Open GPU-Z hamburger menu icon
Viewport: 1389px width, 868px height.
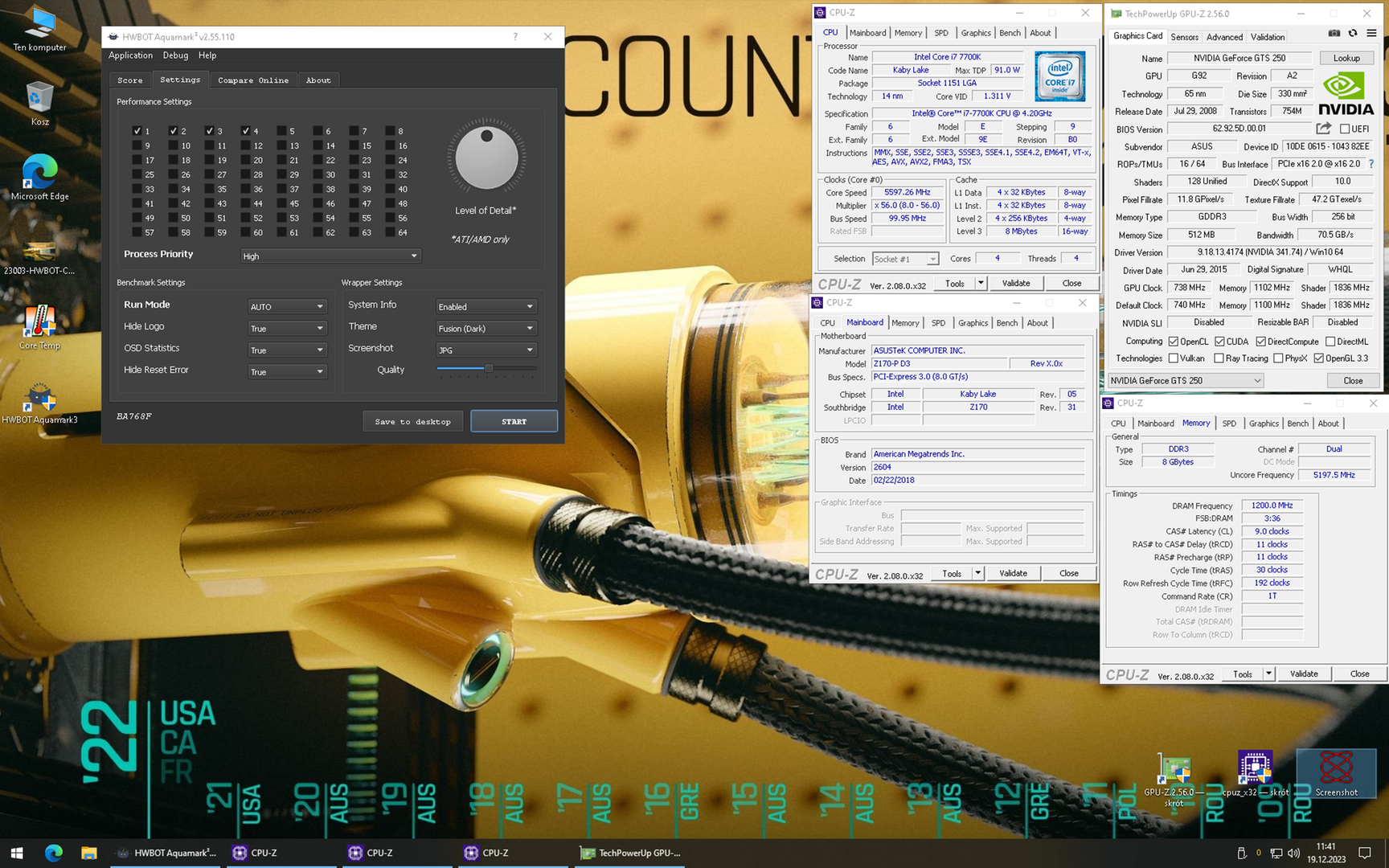[x=1371, y=33]
